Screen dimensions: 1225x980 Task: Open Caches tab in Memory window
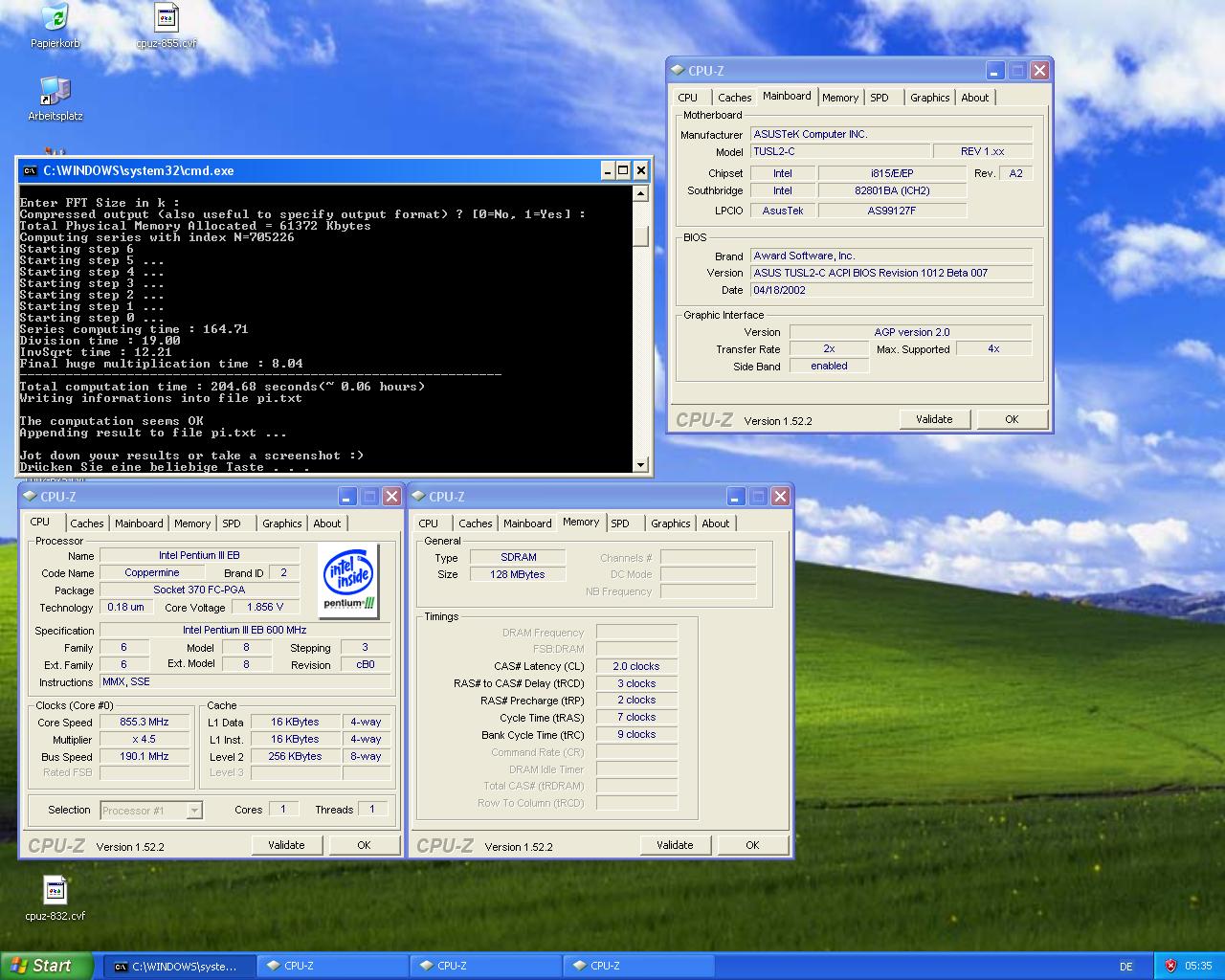[x=475, y=523]
